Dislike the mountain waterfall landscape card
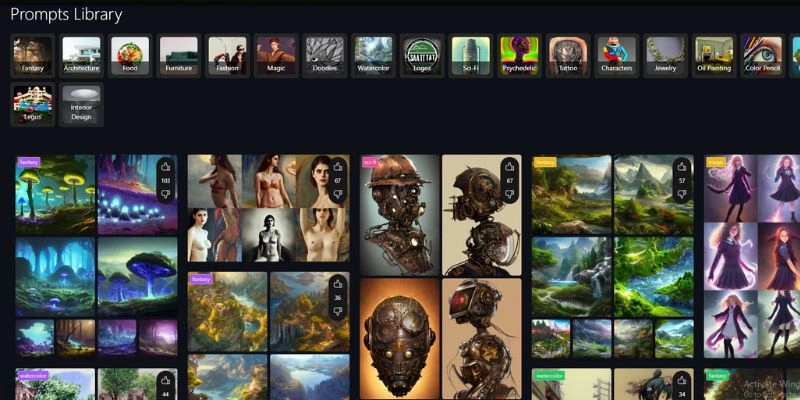Viewport: 800px width, 400px height. [x=681, y=194]
